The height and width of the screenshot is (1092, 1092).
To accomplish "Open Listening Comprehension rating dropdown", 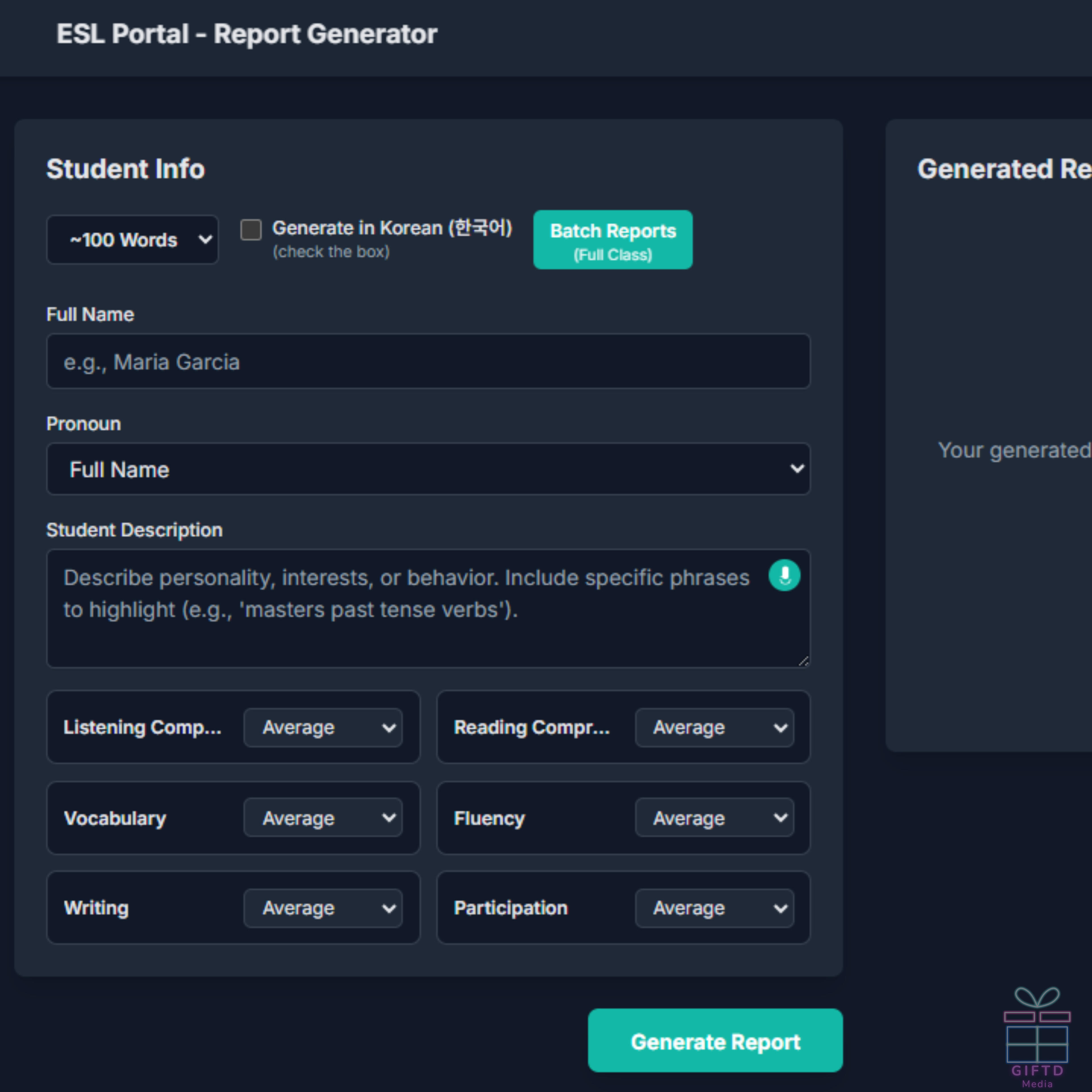I will 323,727.
